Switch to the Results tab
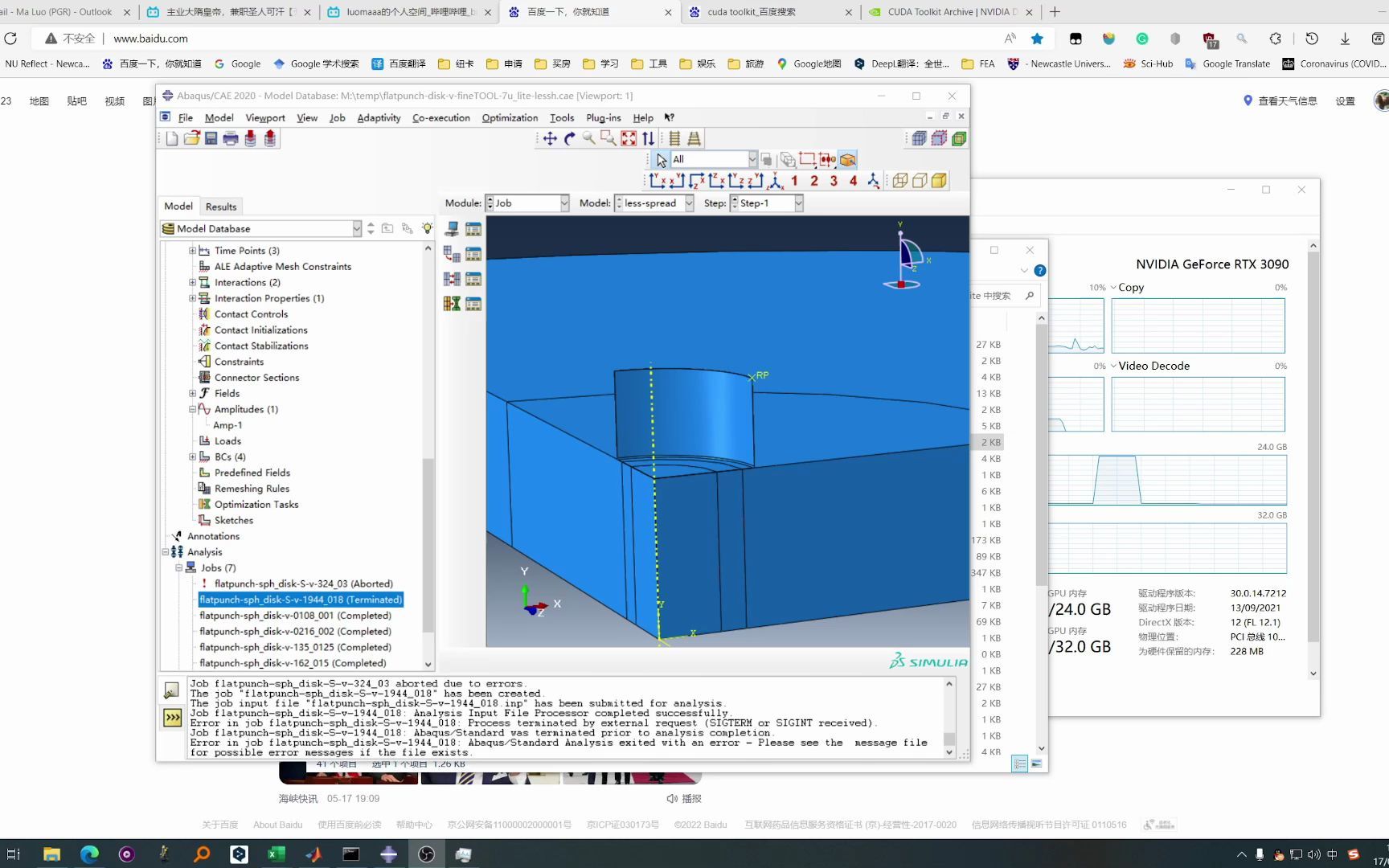Viewport: 1389px width, 868px height. [221, 207]
